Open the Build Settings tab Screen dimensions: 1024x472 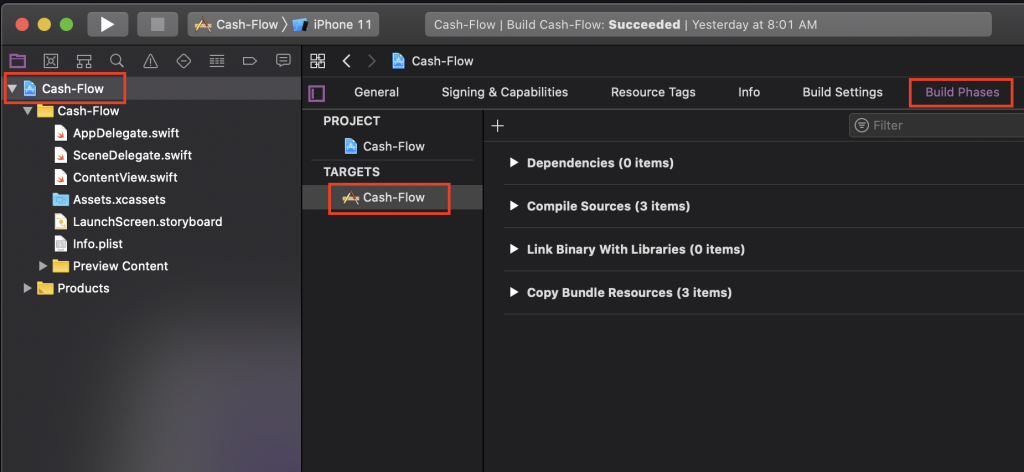point(842,93)
